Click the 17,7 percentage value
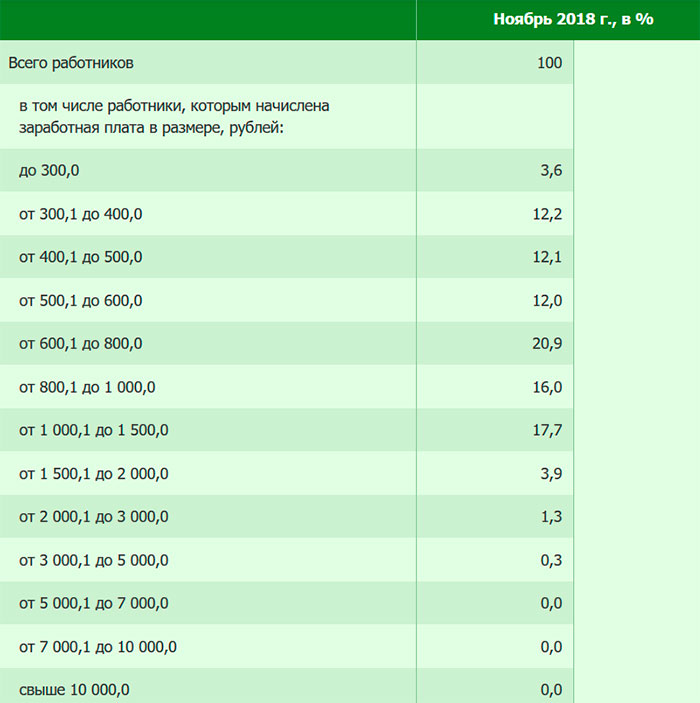700x703 pixels. pyautogui.click(x=548, y=430)
